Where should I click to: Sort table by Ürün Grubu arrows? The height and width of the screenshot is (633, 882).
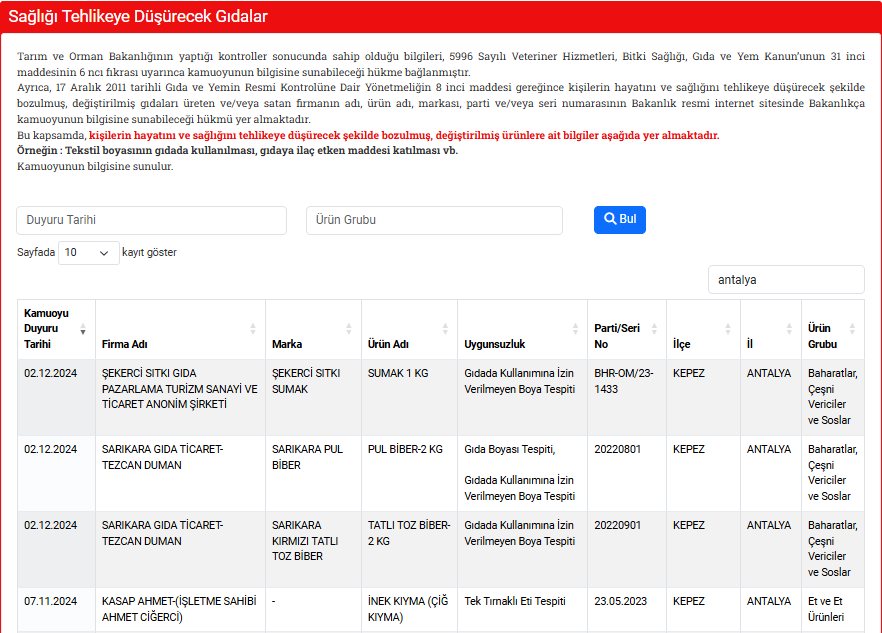point(852,329)
